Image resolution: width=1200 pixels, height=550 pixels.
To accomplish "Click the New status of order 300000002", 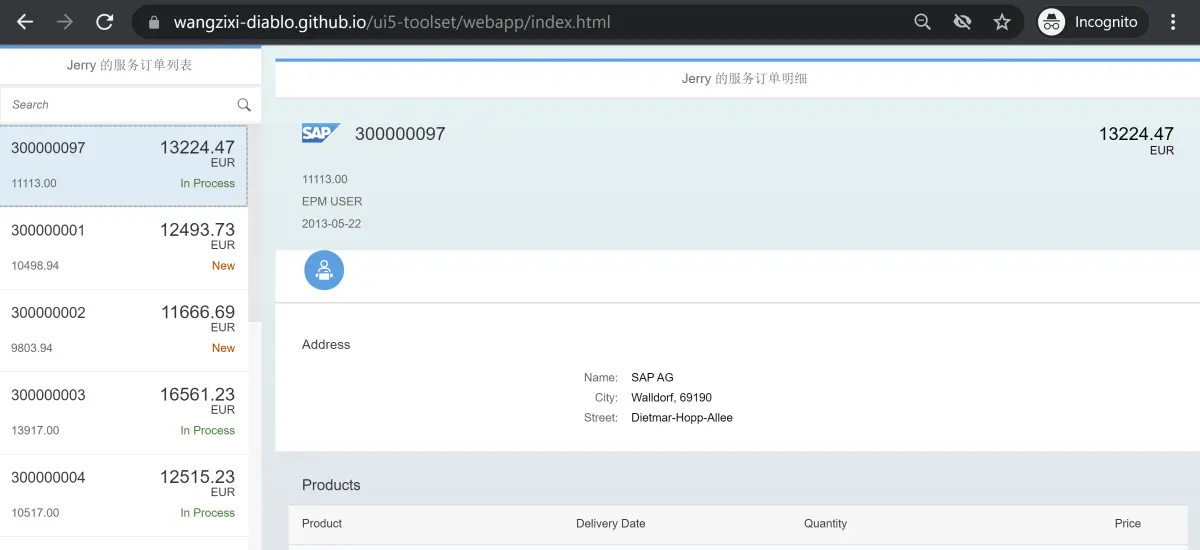I will tap(223, 348).
